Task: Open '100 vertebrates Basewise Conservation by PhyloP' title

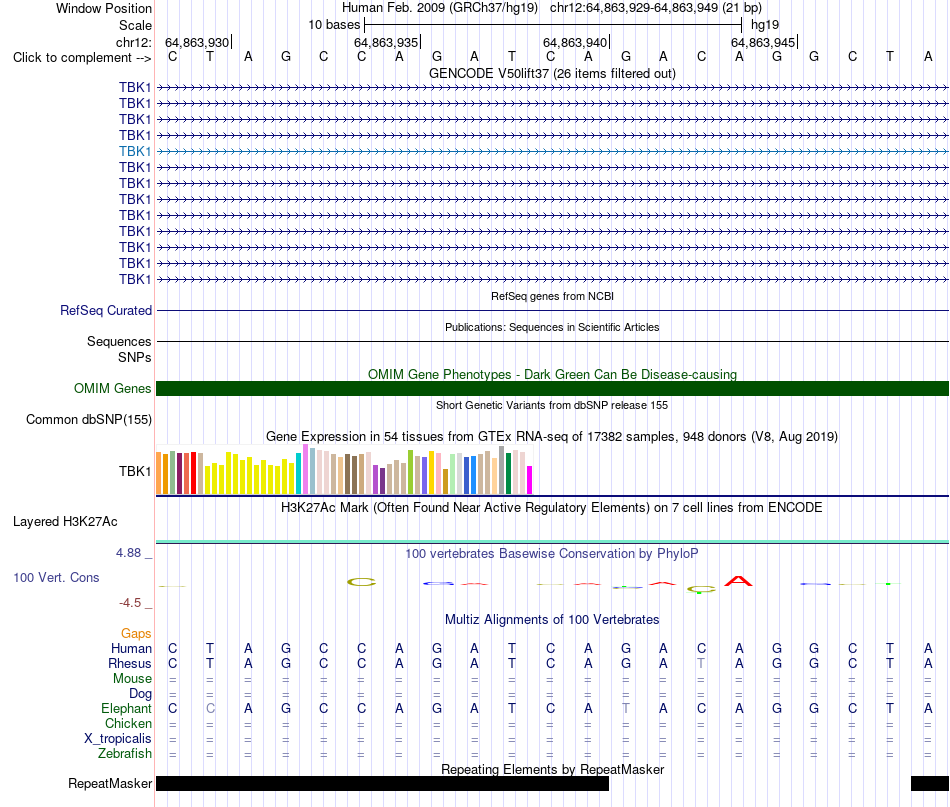Action: (552, 553)
